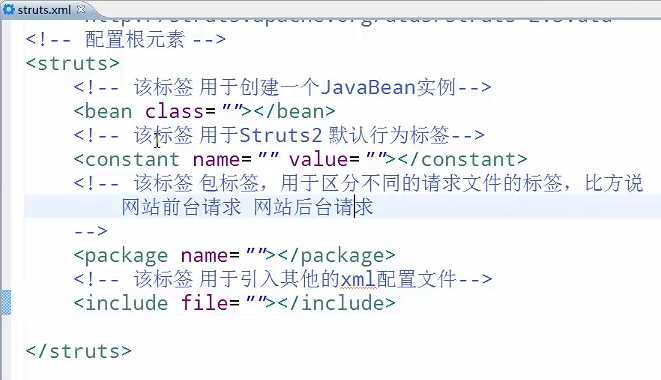This screenshot has width=661, height=380.
Task: Click the text '网站后台请求'
Action: (x=313, y=207)
